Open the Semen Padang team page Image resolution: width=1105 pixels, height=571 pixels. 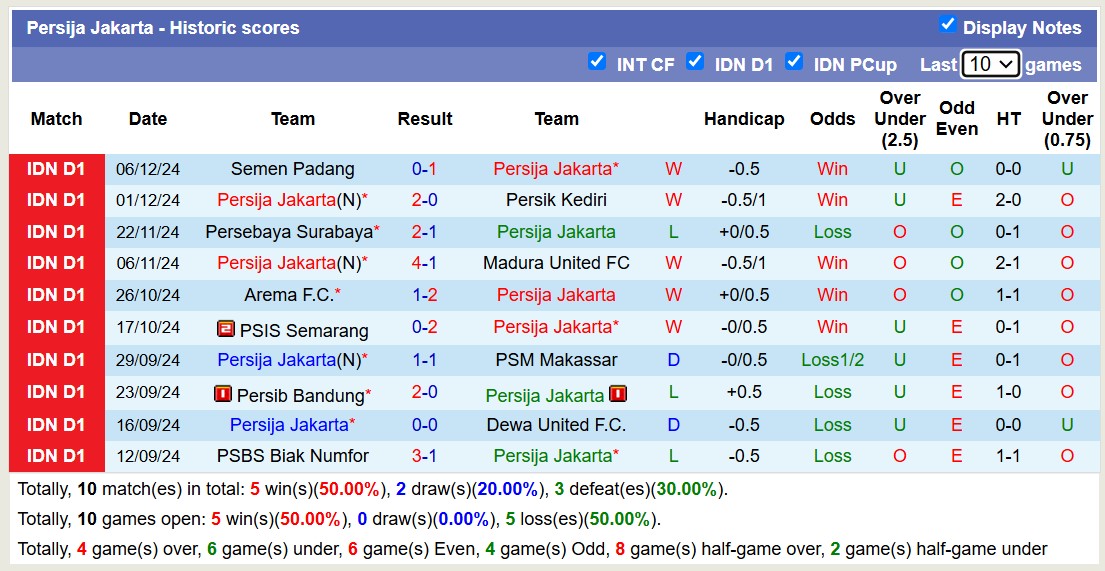tap(292, 169)
